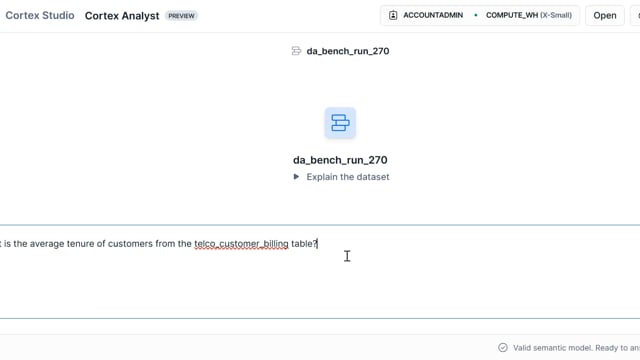Click the Valid semantic model status text
Screen dimensions: 640x360
pyautogui.click(x=576, y=348)
